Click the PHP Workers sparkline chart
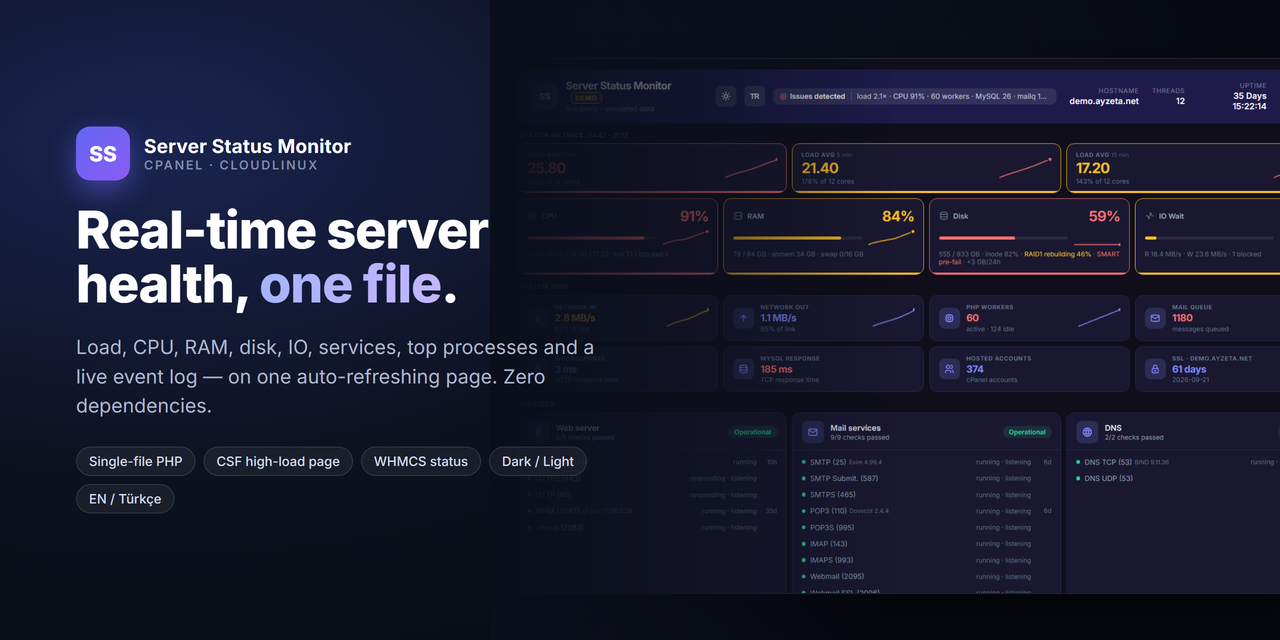 (x=1099, y=318)
